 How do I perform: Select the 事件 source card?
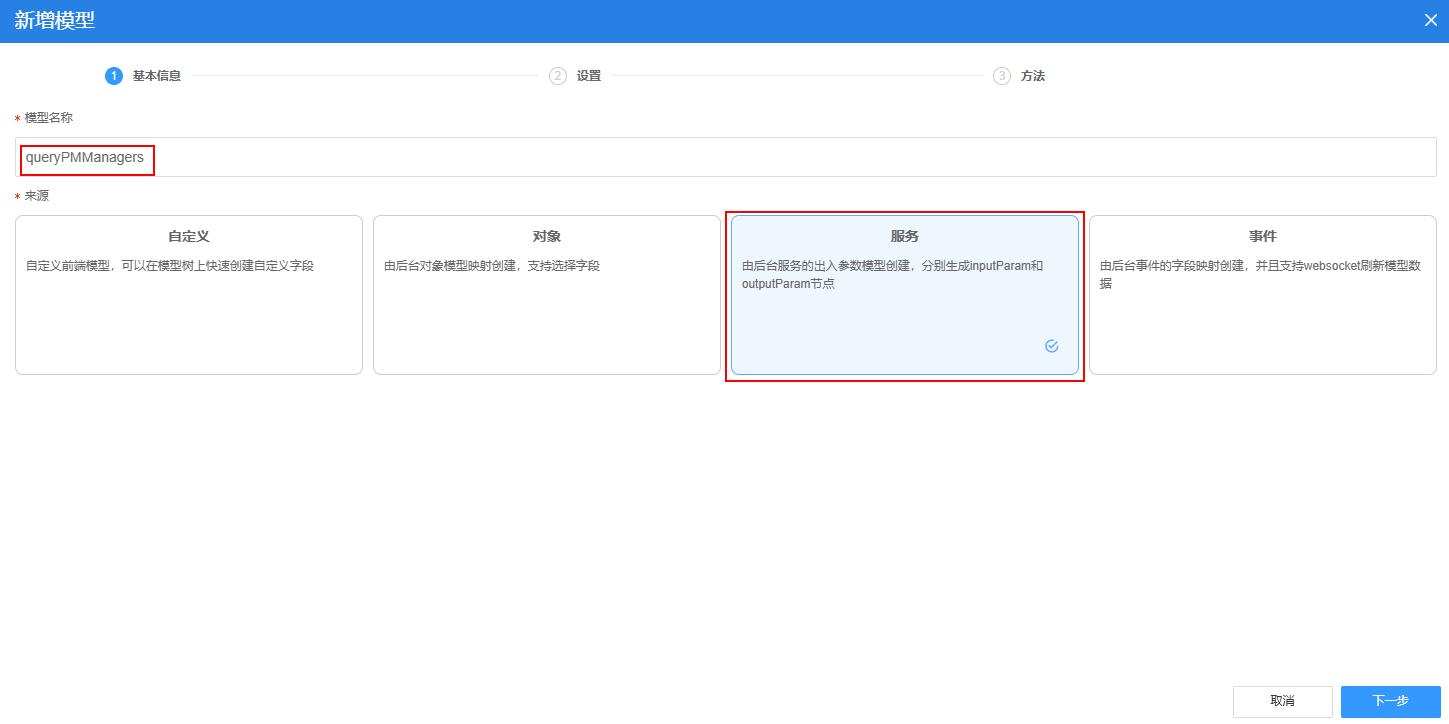click(x=1263, y=295)
